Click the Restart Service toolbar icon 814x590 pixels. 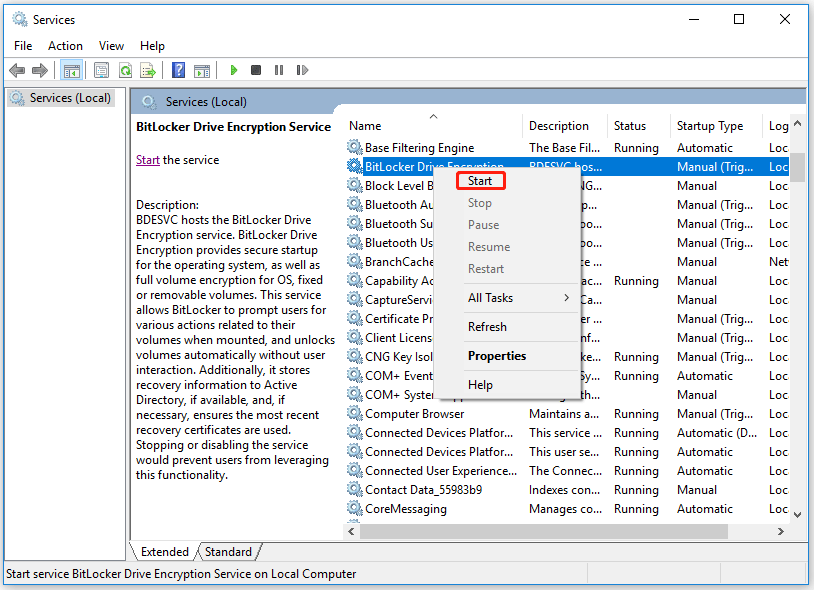(x=302, y=70)
